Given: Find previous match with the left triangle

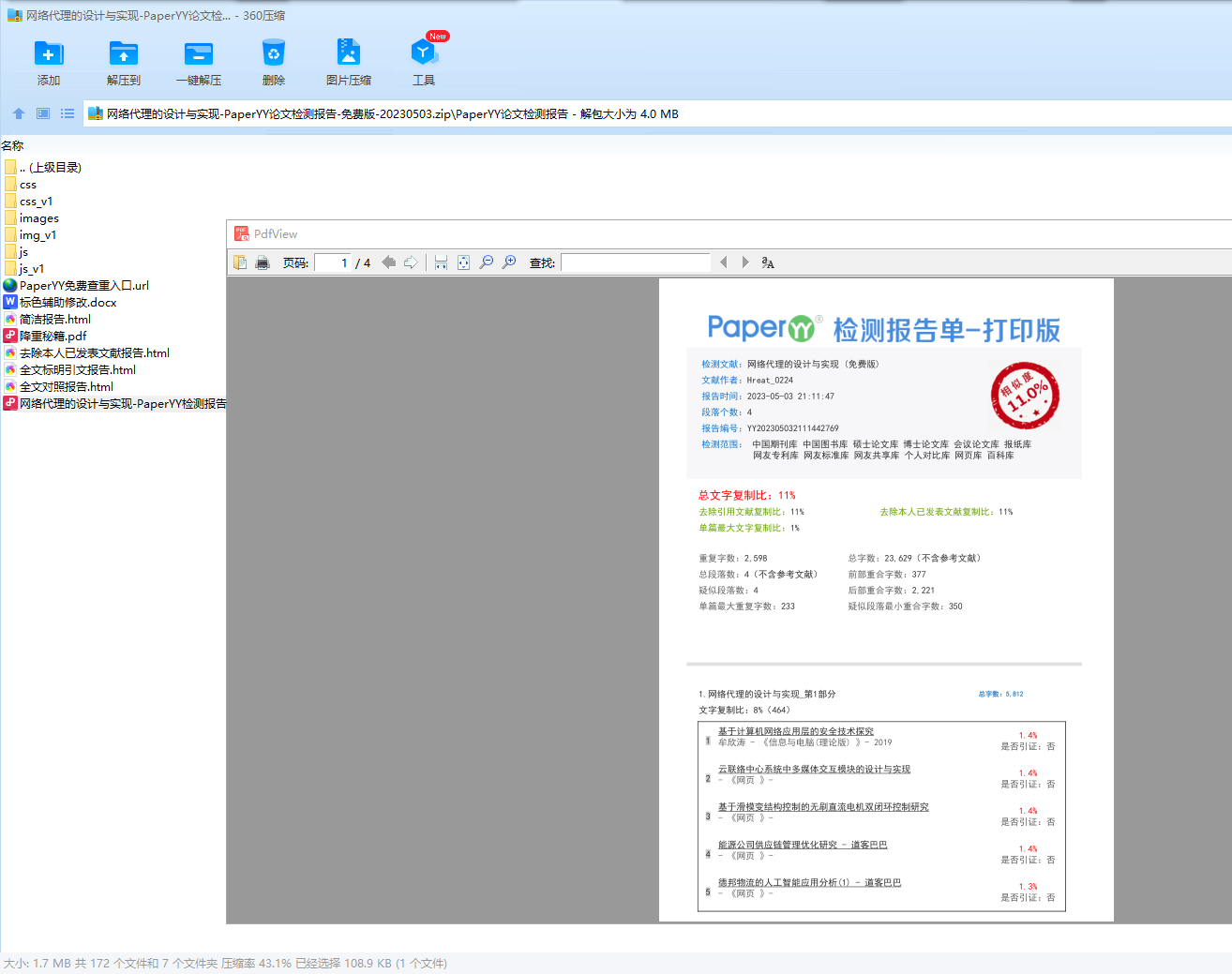Looking at the screenshot, I should pyautogui.click(x=723, y=262).
